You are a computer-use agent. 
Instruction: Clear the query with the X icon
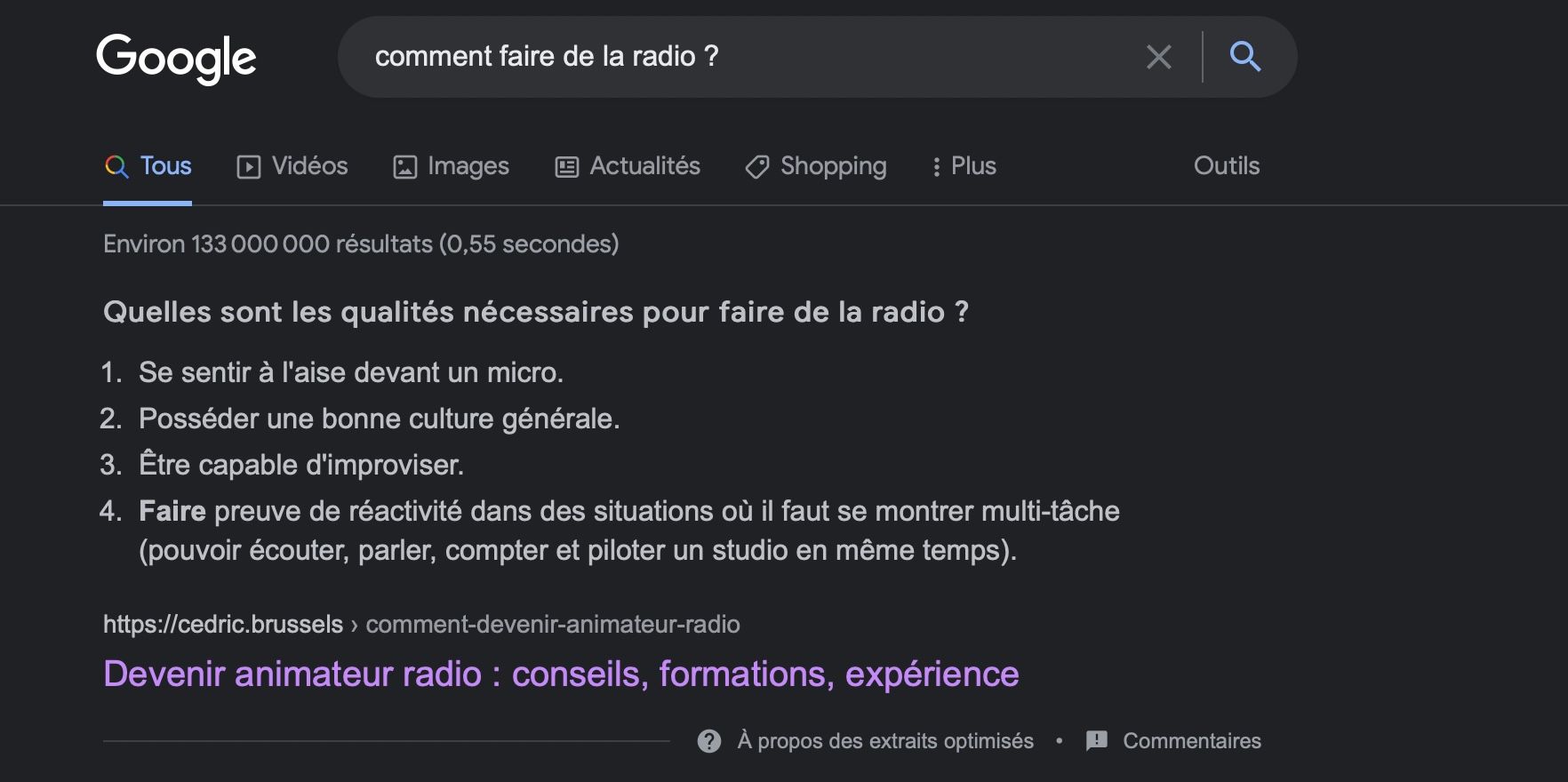coord(1158,56)
